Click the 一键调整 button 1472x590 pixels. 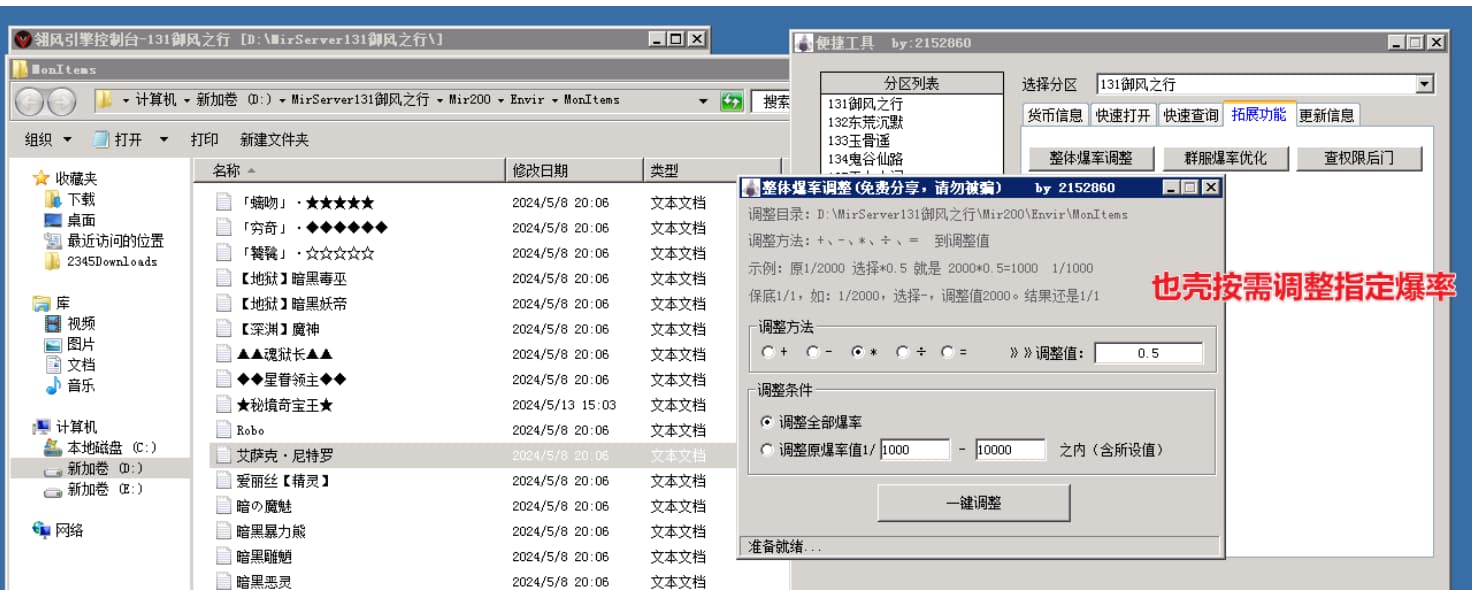coord(974,503)
